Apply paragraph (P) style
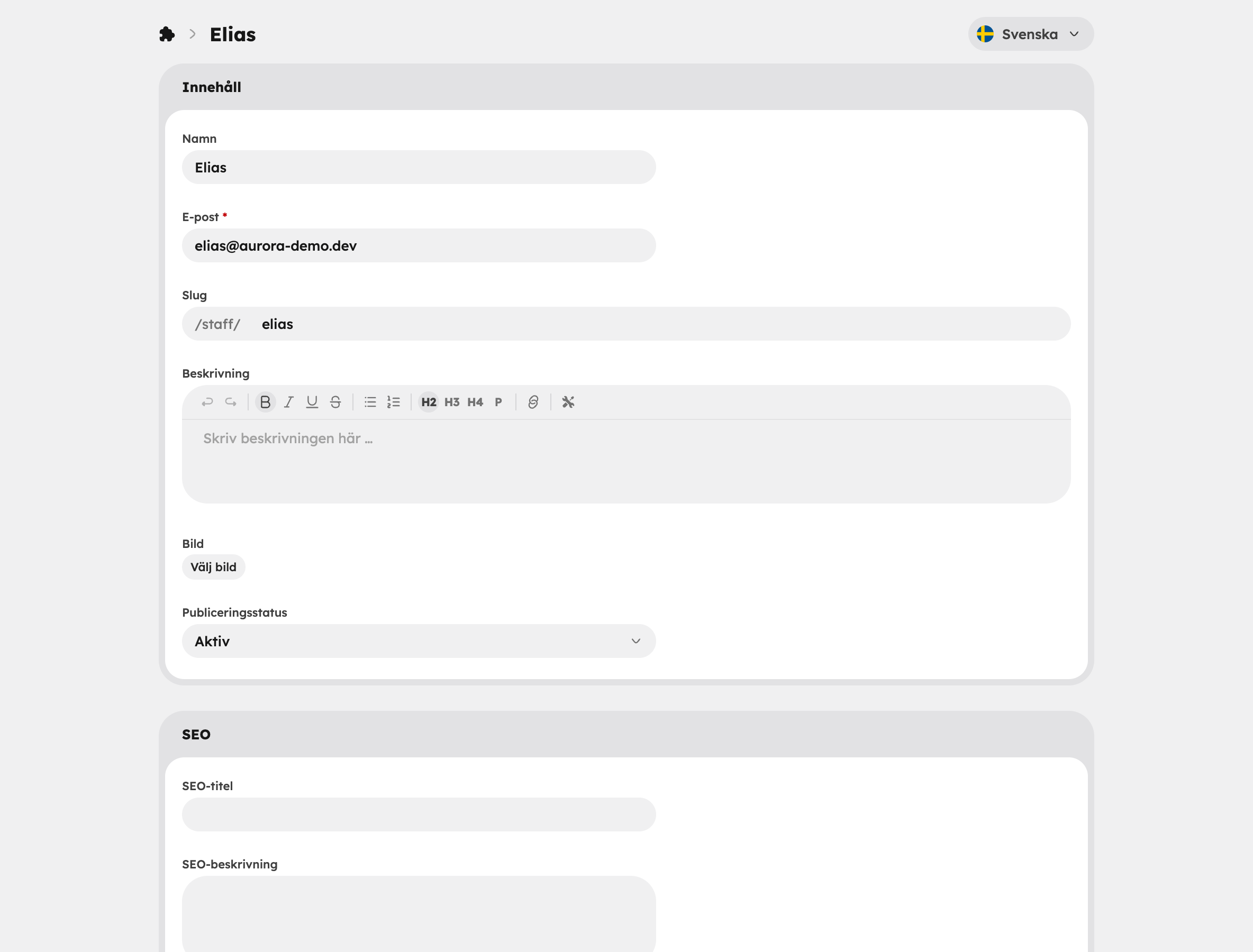Viewport: 1253px width, 952px height. 498,402
